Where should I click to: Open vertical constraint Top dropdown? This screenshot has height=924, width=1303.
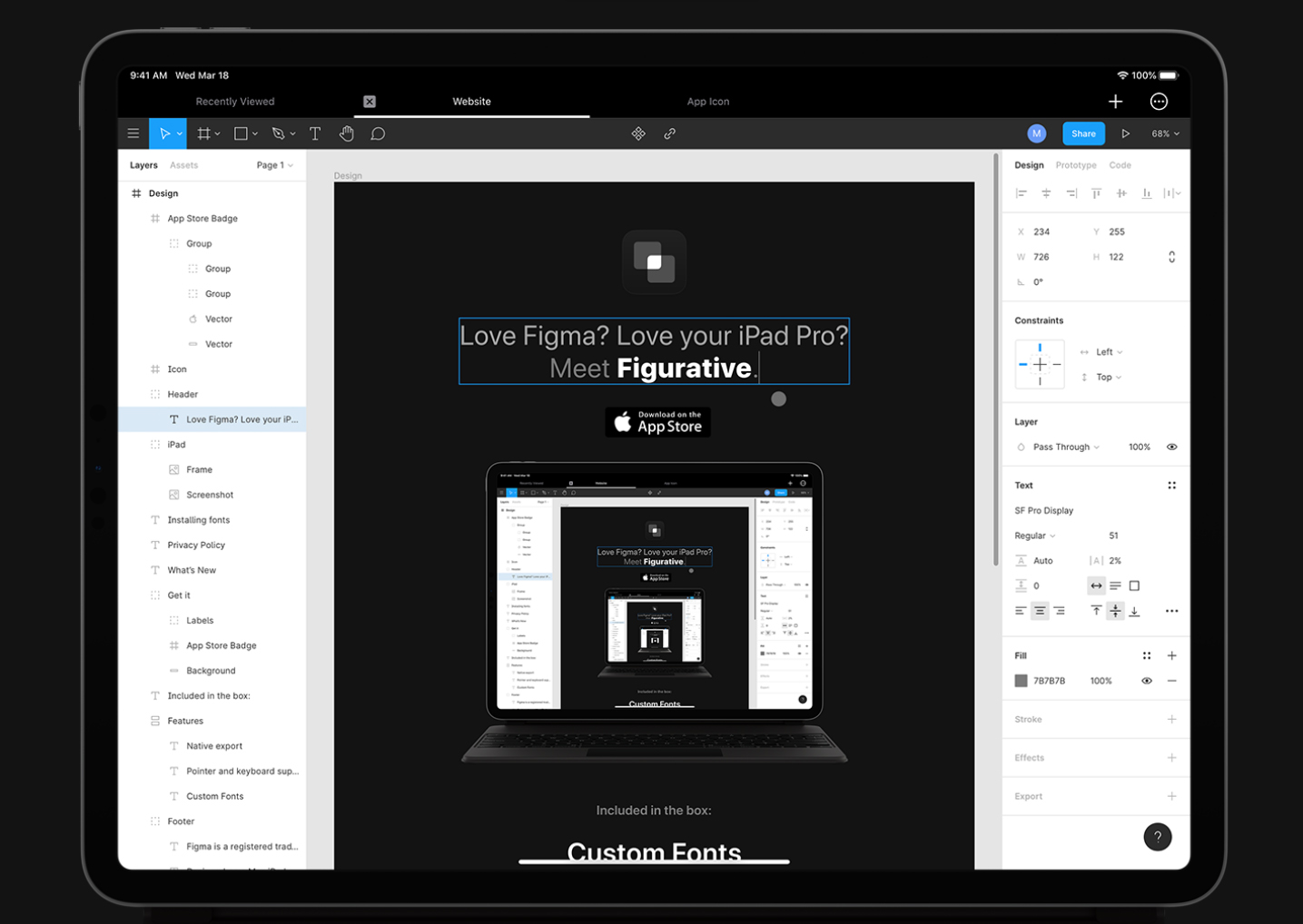point(1109,378)
